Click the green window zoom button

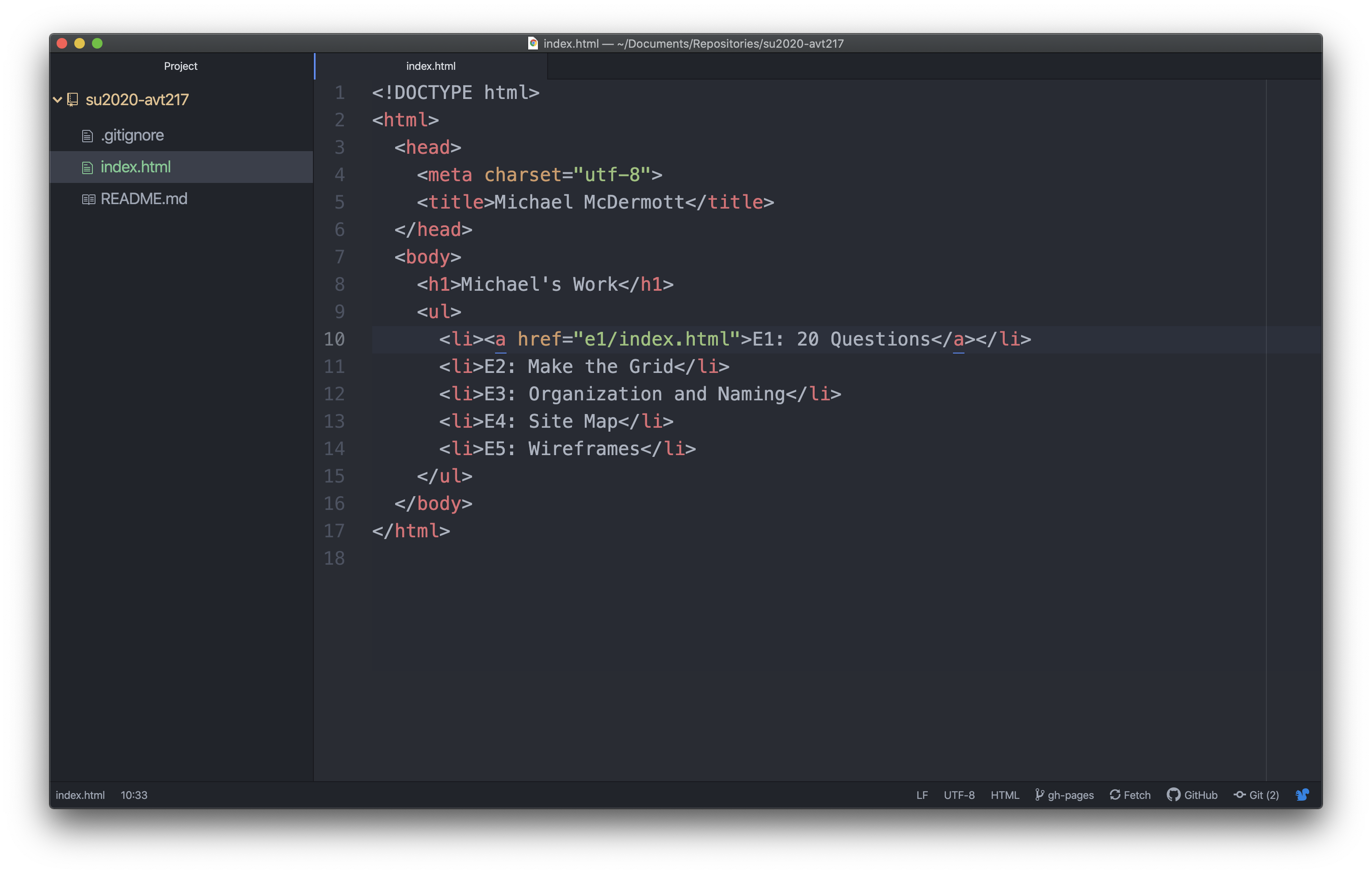(x=97, y=43)
